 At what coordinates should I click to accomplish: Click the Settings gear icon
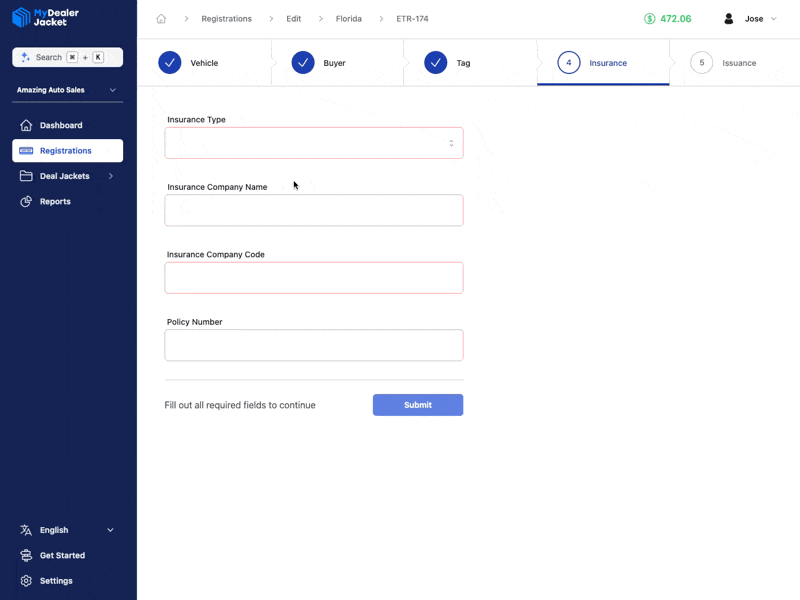click(x=26, y=581)
